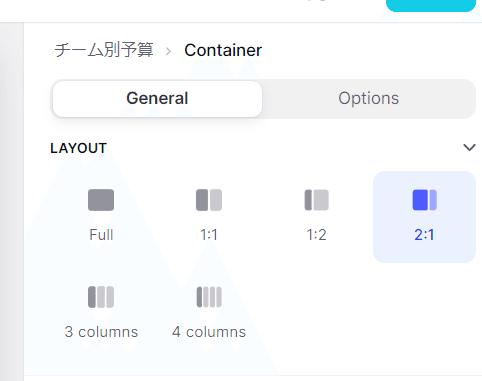The image size is (482, 381).
Task: Open the Options tab
Action: coord(369,99)
